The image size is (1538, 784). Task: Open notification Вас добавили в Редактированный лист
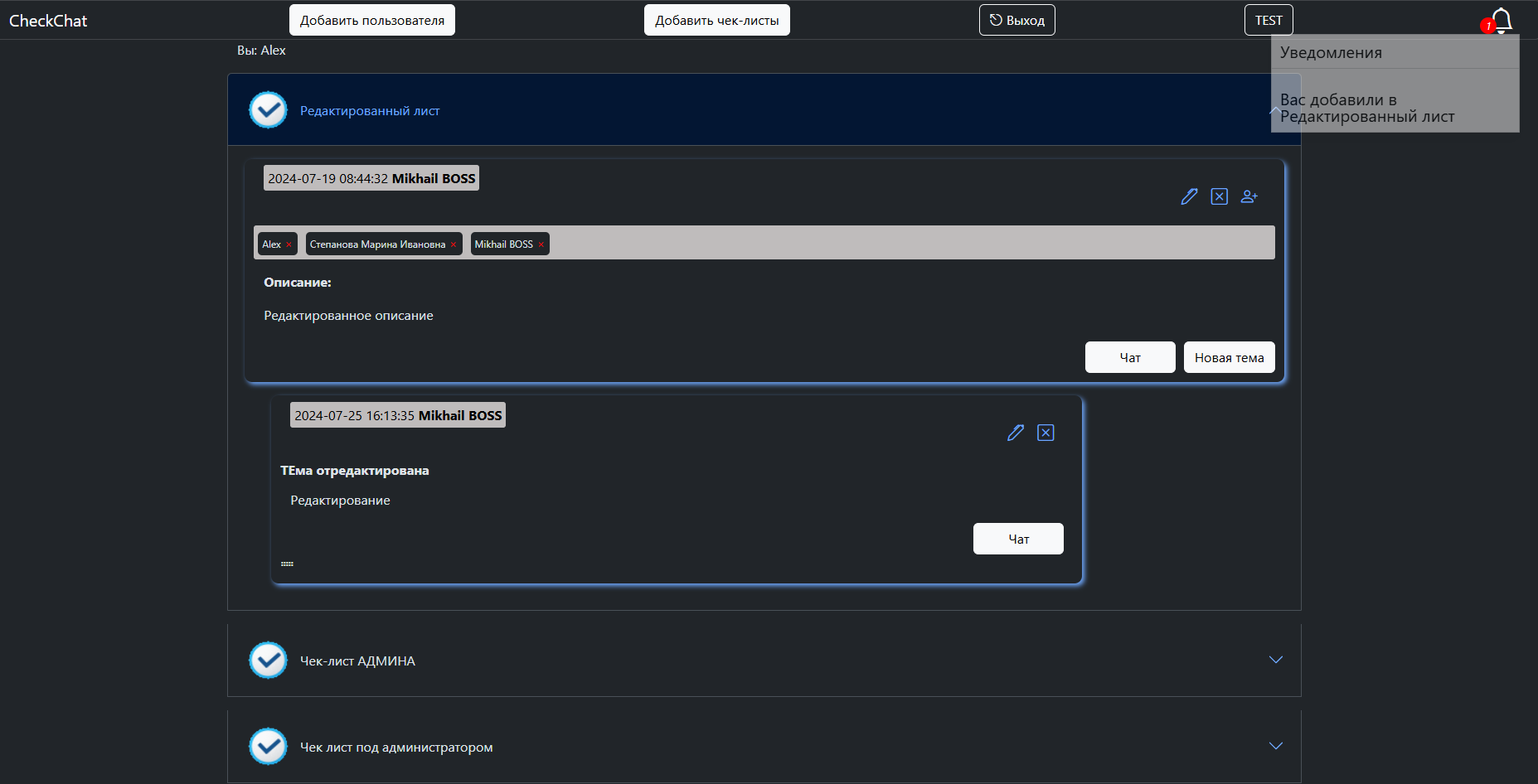point(1367,109)
